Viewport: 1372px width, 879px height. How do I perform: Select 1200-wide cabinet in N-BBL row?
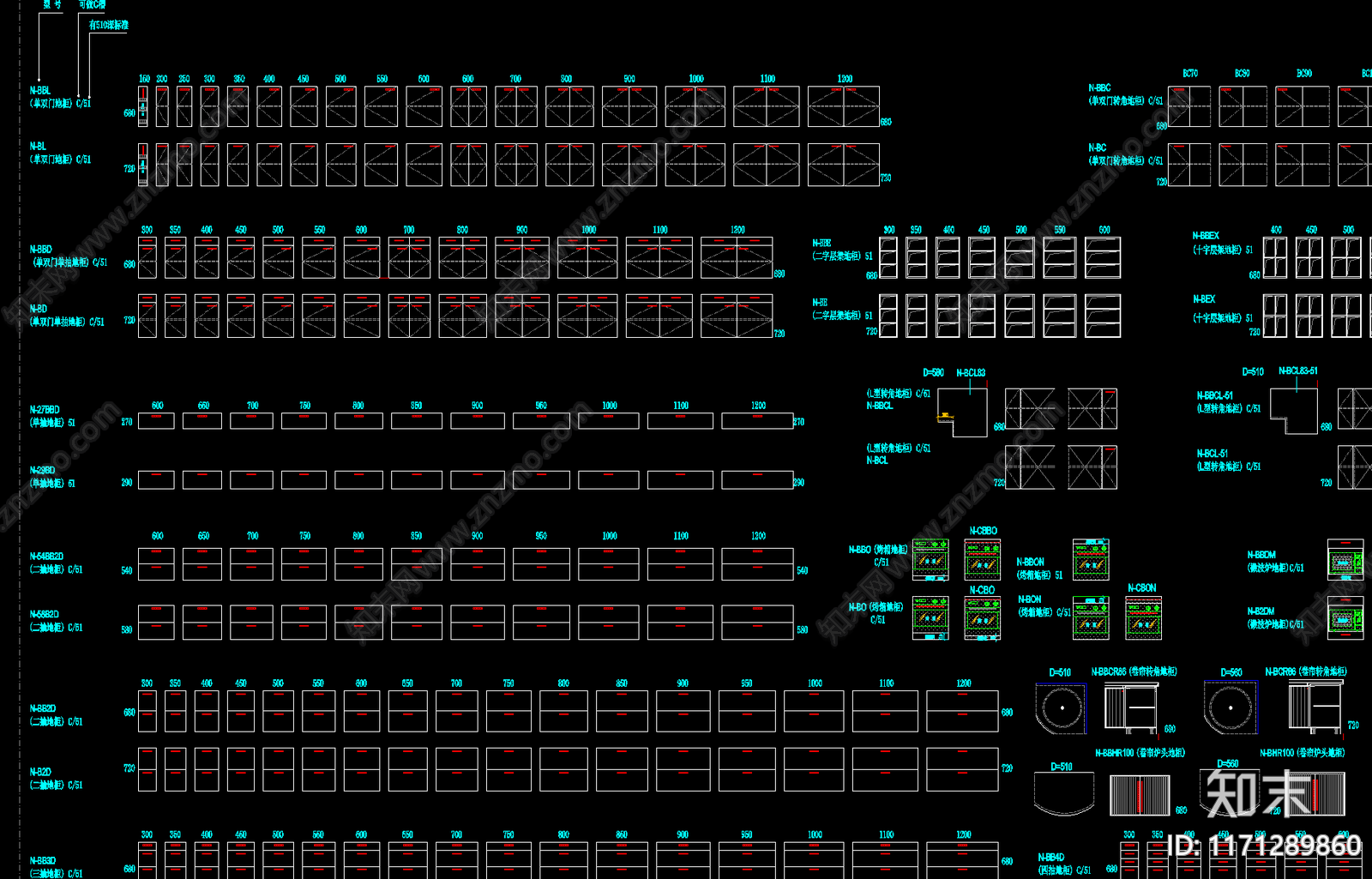843,106
